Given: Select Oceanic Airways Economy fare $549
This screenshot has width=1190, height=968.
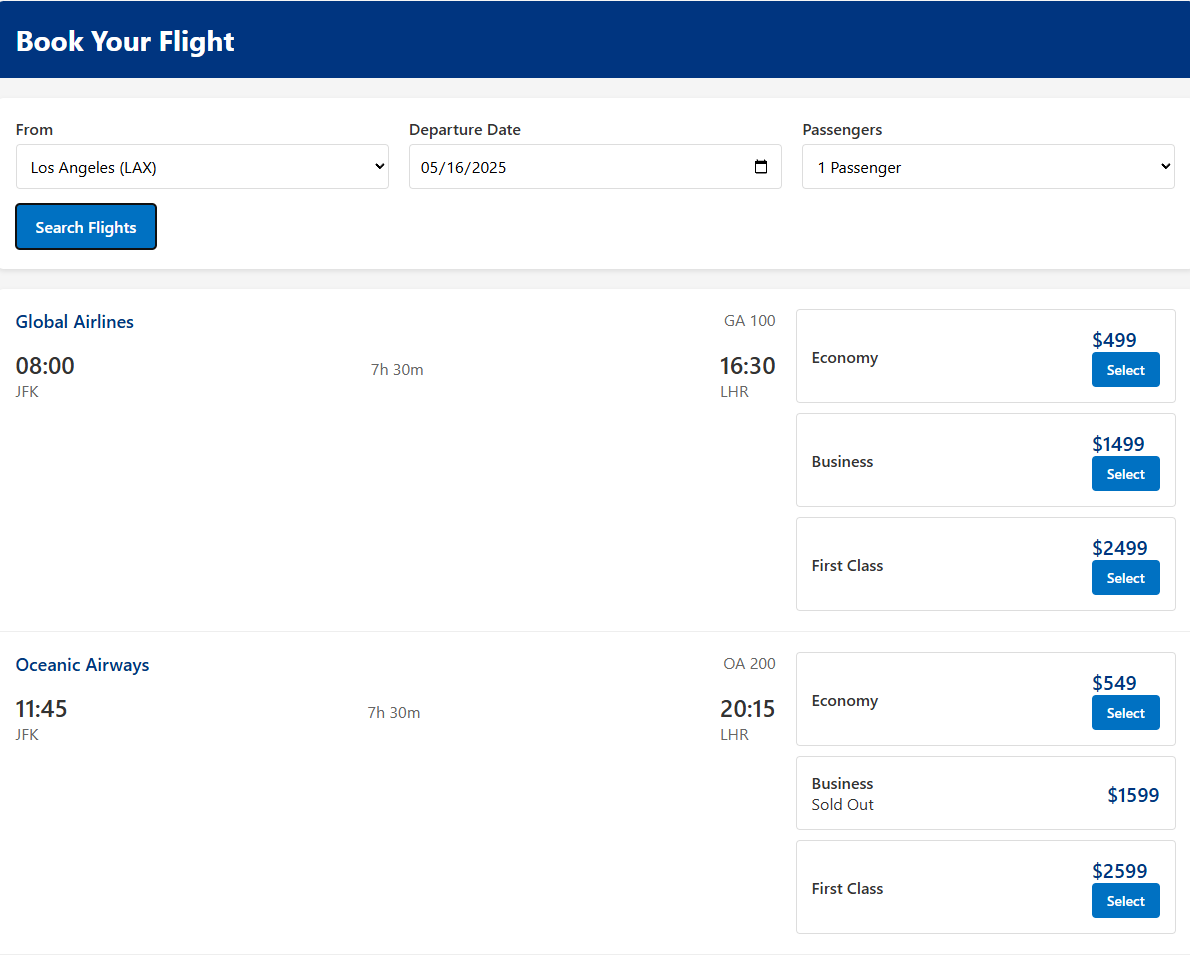Looking at the screenshot, I should point(1125,713).
